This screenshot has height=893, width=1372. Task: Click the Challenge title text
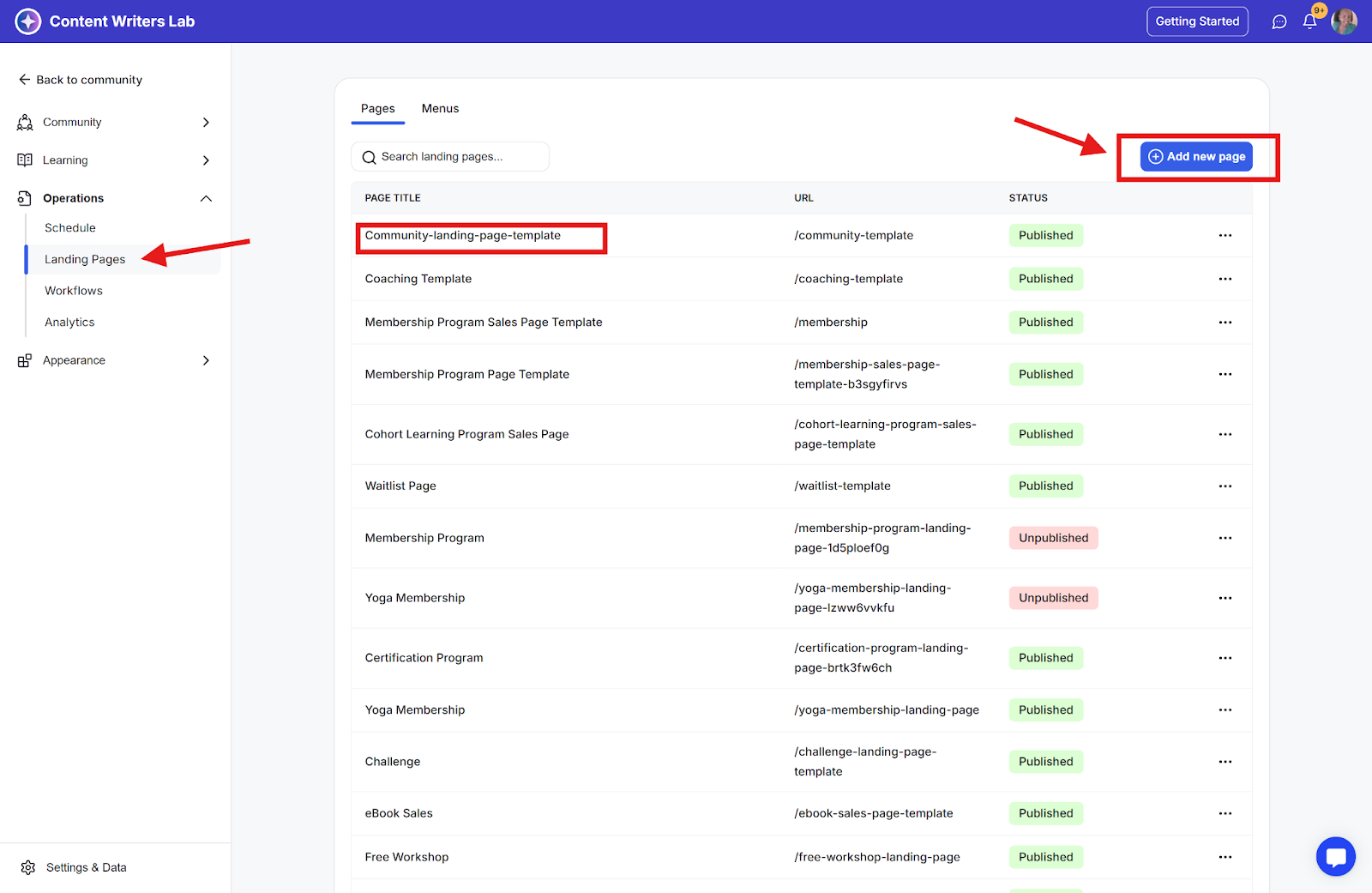coord(393,762)
